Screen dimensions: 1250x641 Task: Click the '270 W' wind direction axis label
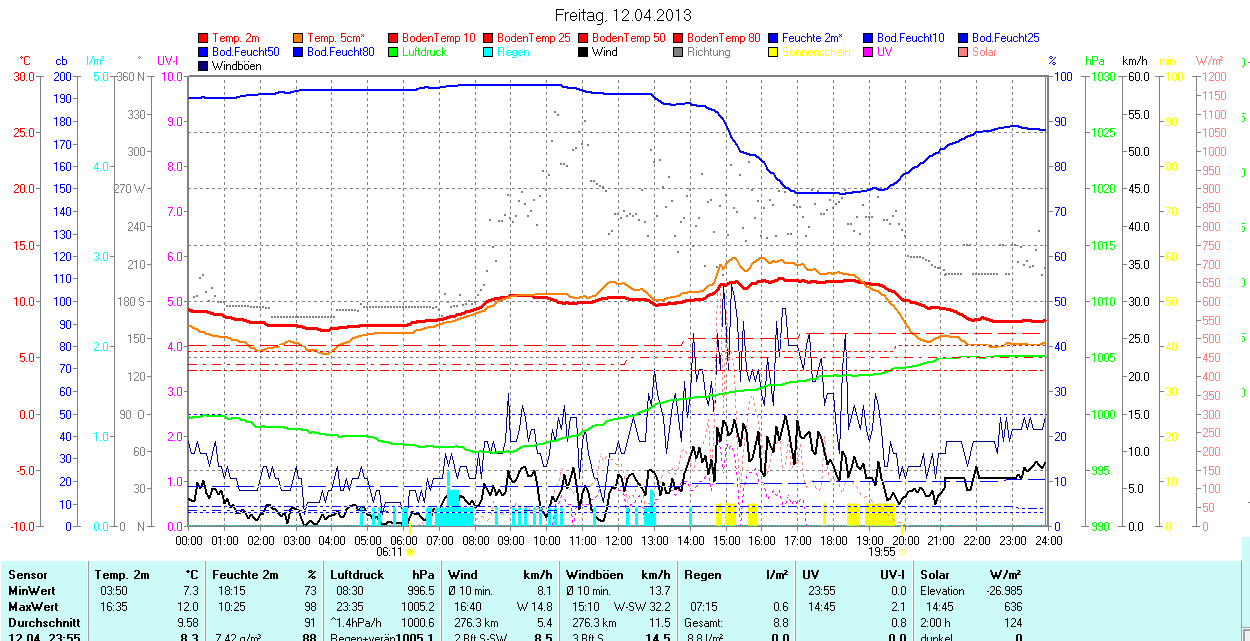point(131,189)
